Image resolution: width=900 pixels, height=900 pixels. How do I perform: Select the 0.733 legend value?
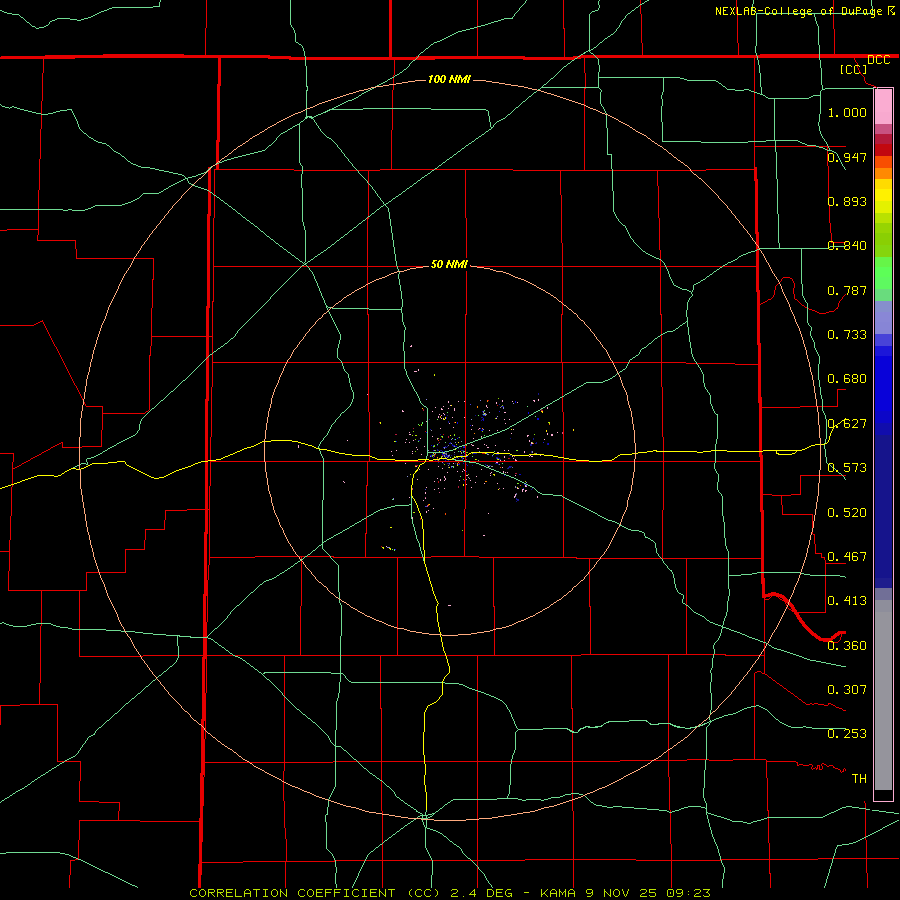point(847,335)
